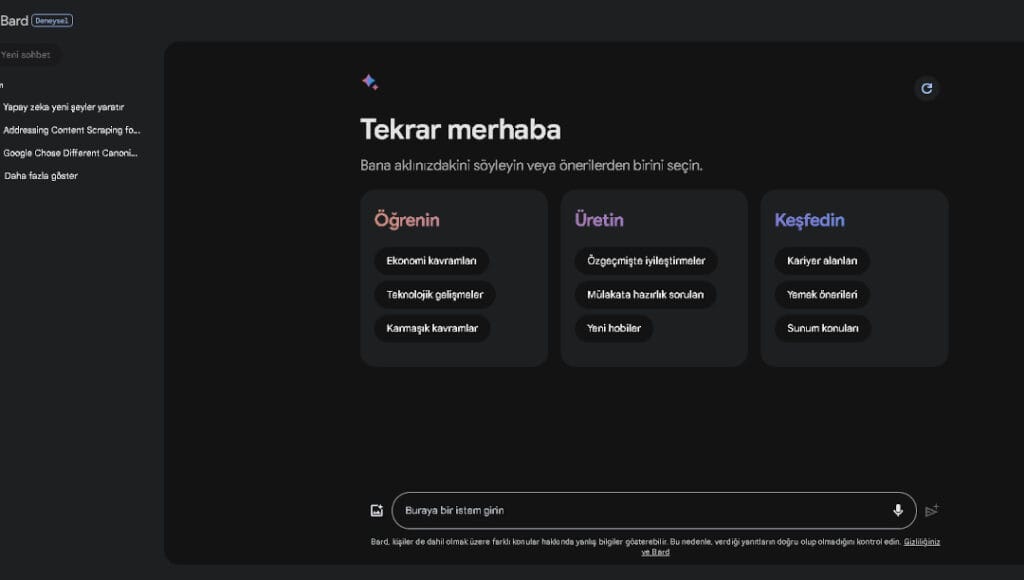This screenshot has width=1024, height=580.
Task: Choose the Teknolojik gelişmeler suggestion
Action: pos(433,295)
